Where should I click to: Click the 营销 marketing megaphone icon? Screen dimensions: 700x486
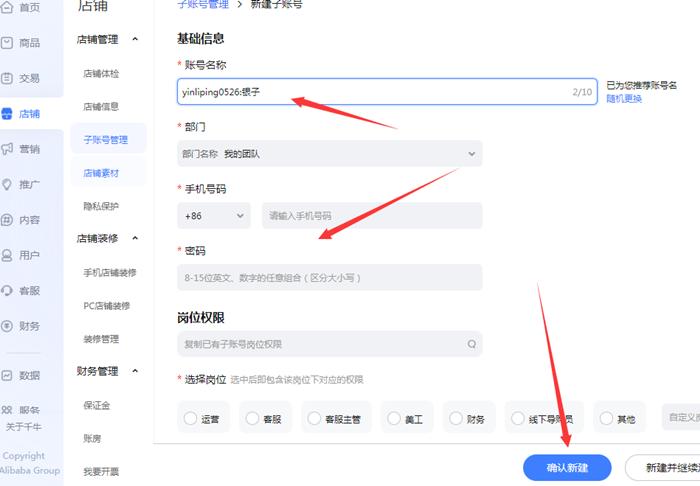[x=8, y=149]
